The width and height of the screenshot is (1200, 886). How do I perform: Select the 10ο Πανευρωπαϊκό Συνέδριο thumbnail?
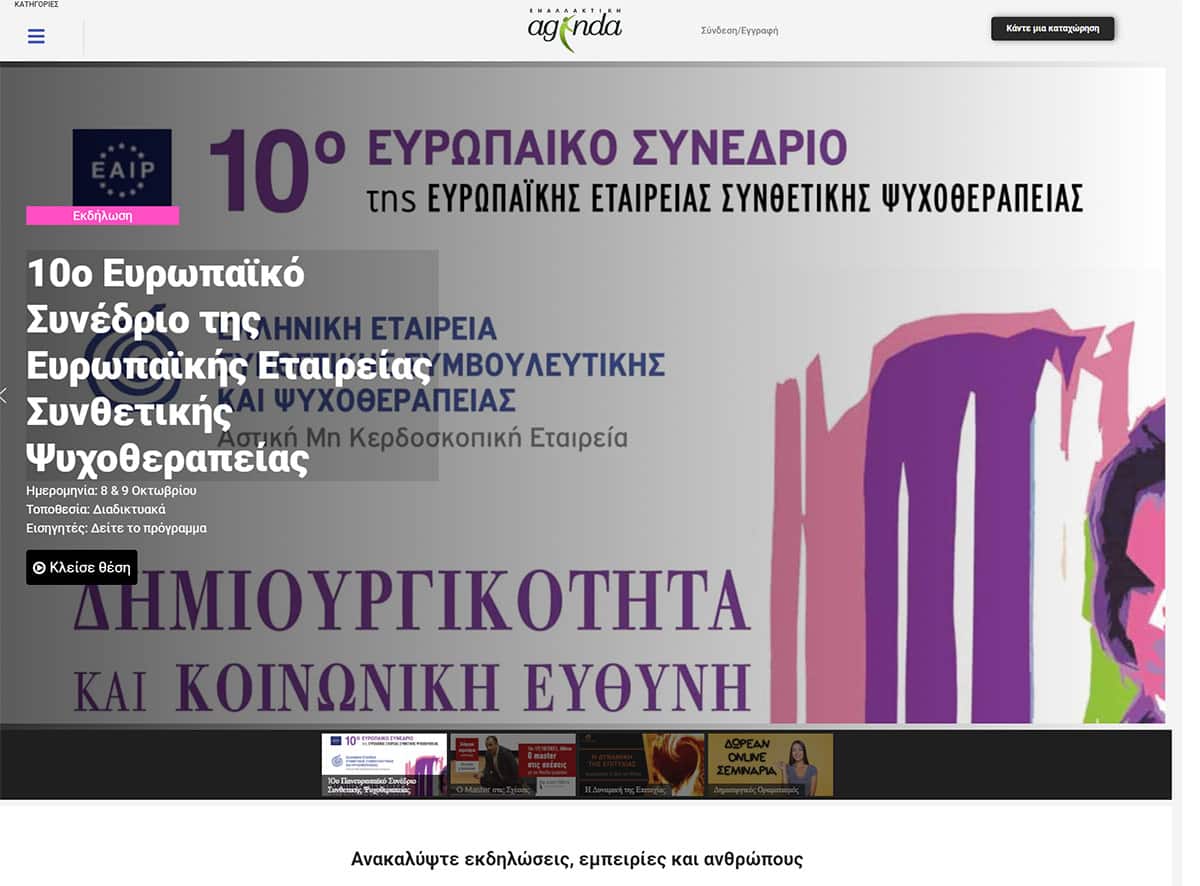pos(384,765)
